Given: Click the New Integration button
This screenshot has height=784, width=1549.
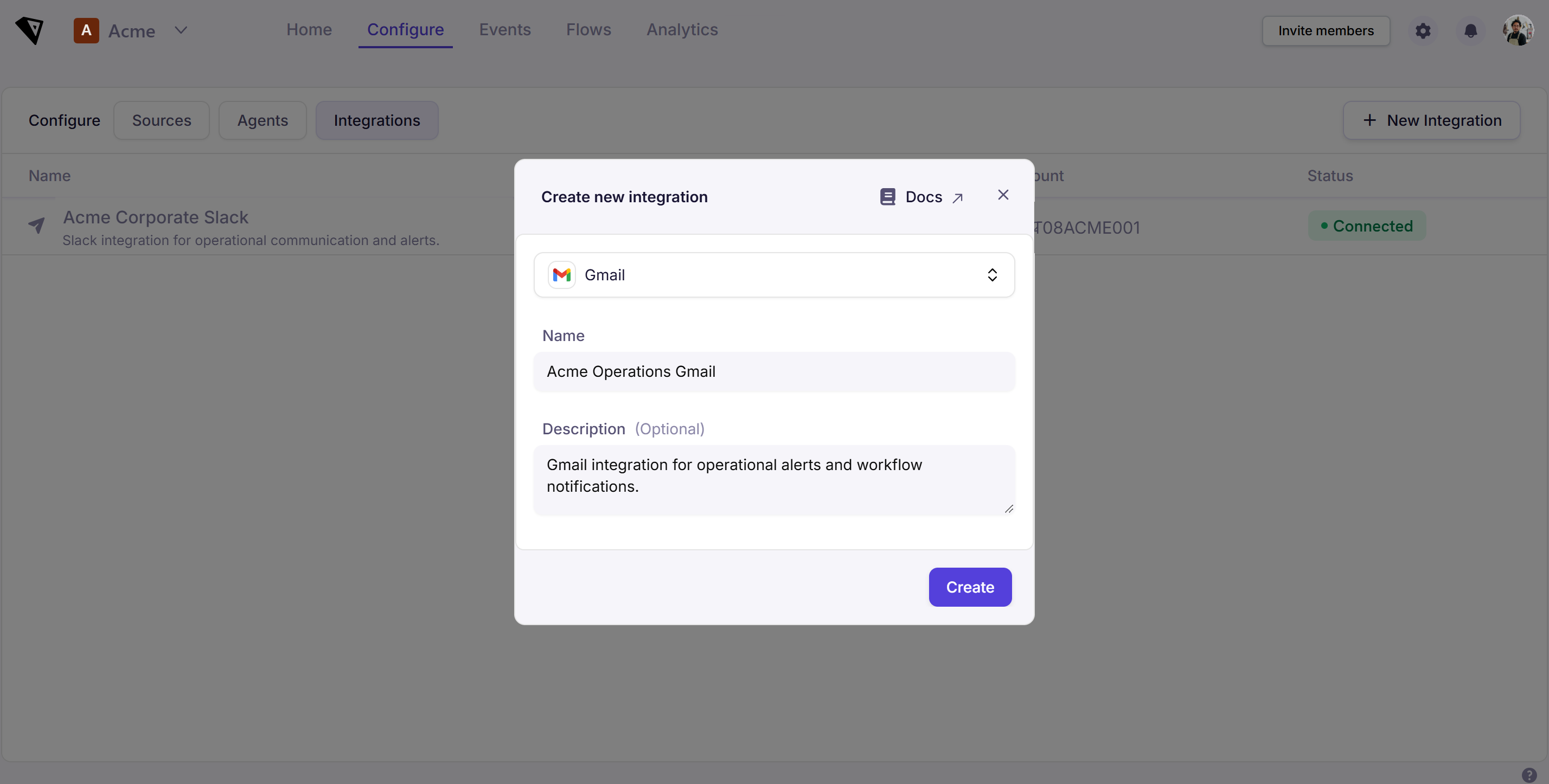Looking at the screenshot, I should (x=1431, y=120).
